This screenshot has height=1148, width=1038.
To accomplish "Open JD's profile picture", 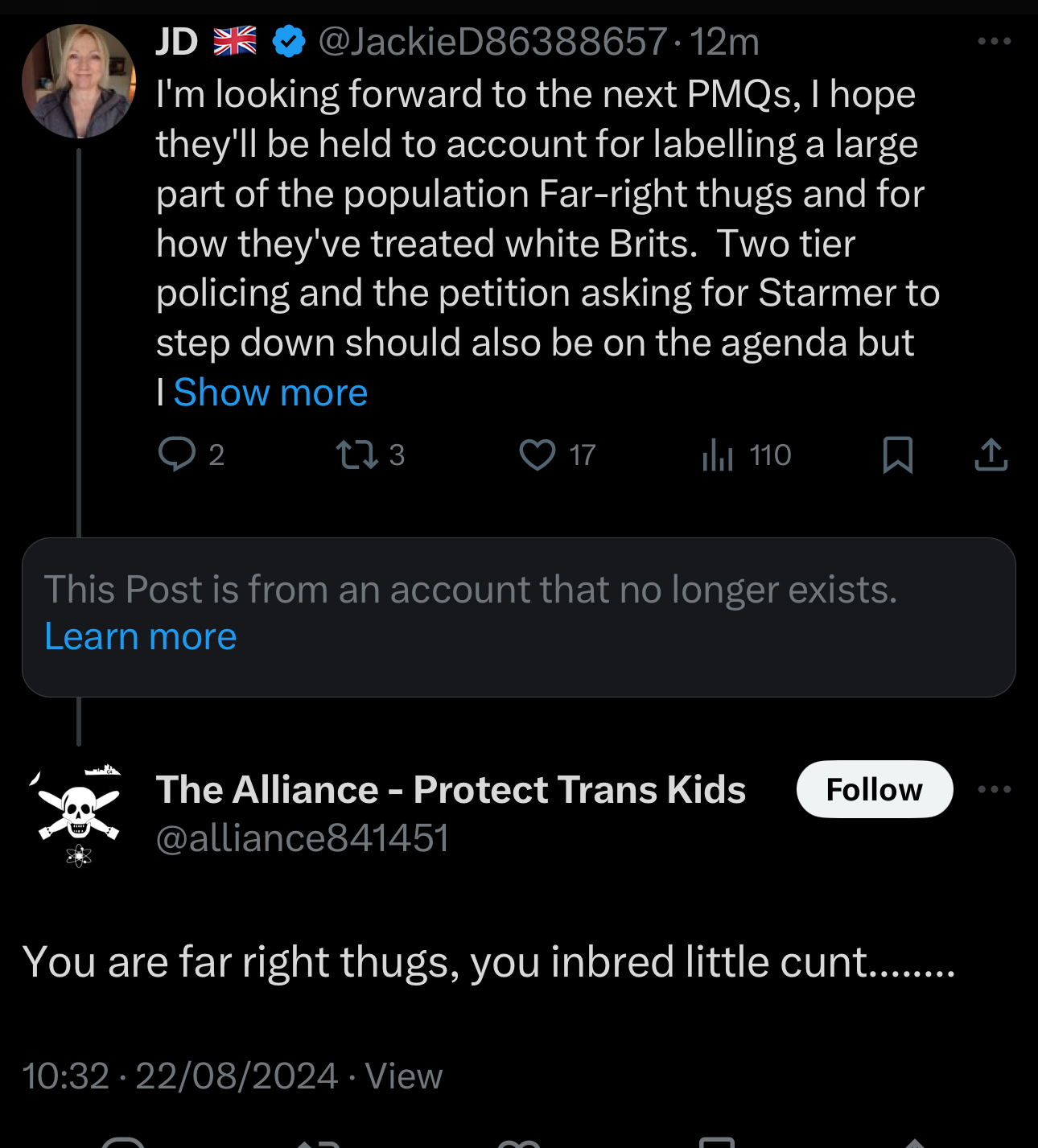I will coord(79,81).
